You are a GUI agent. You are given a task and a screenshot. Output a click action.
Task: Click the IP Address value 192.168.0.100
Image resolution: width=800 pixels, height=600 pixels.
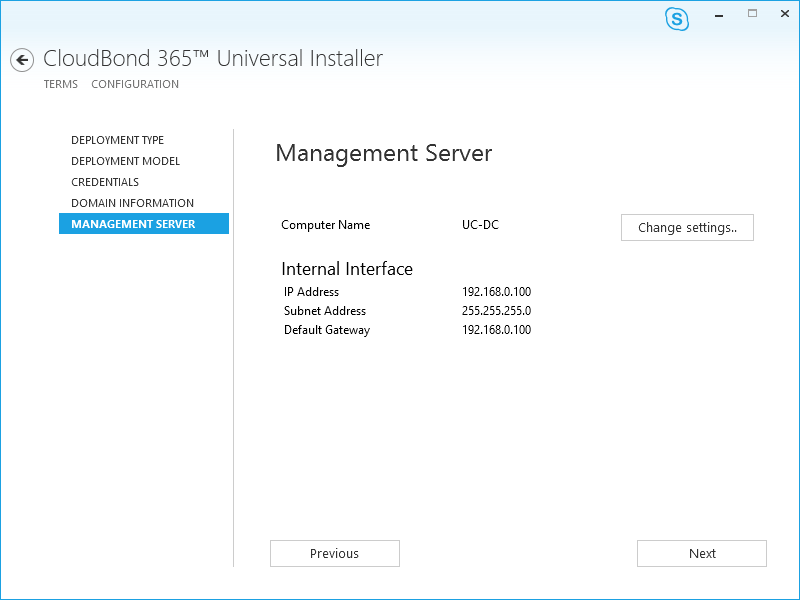click(x=496, y=292)
